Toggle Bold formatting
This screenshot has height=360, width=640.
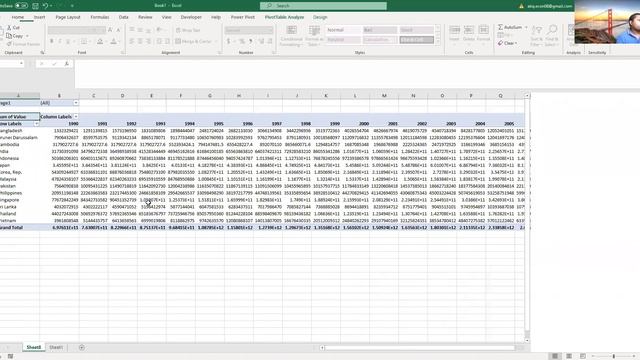pos(52,41)
